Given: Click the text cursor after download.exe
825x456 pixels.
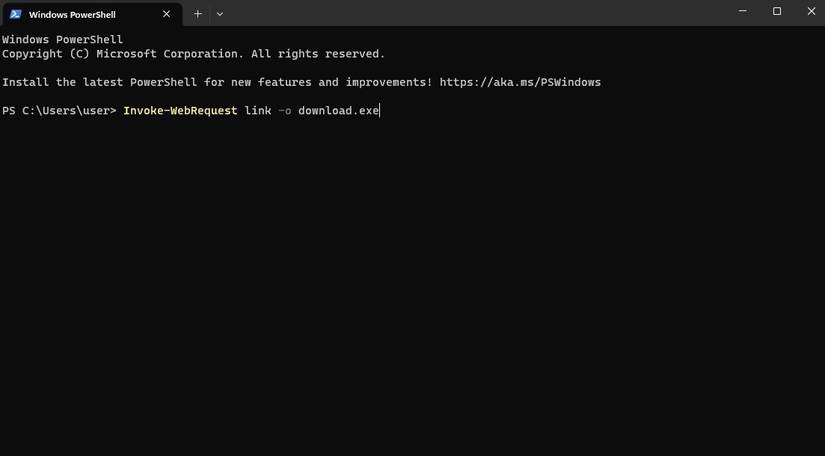Looking at the screenshot, I should (x=381, y=110).
